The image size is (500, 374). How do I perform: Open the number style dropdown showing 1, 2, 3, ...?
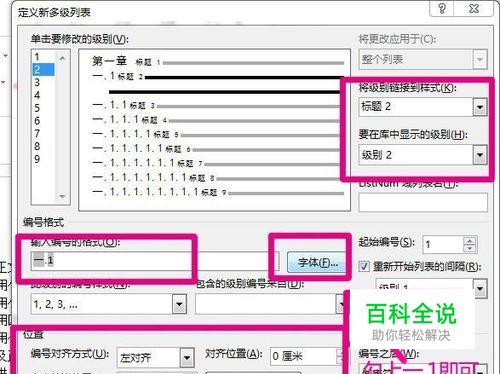click(x=179, y=304)
